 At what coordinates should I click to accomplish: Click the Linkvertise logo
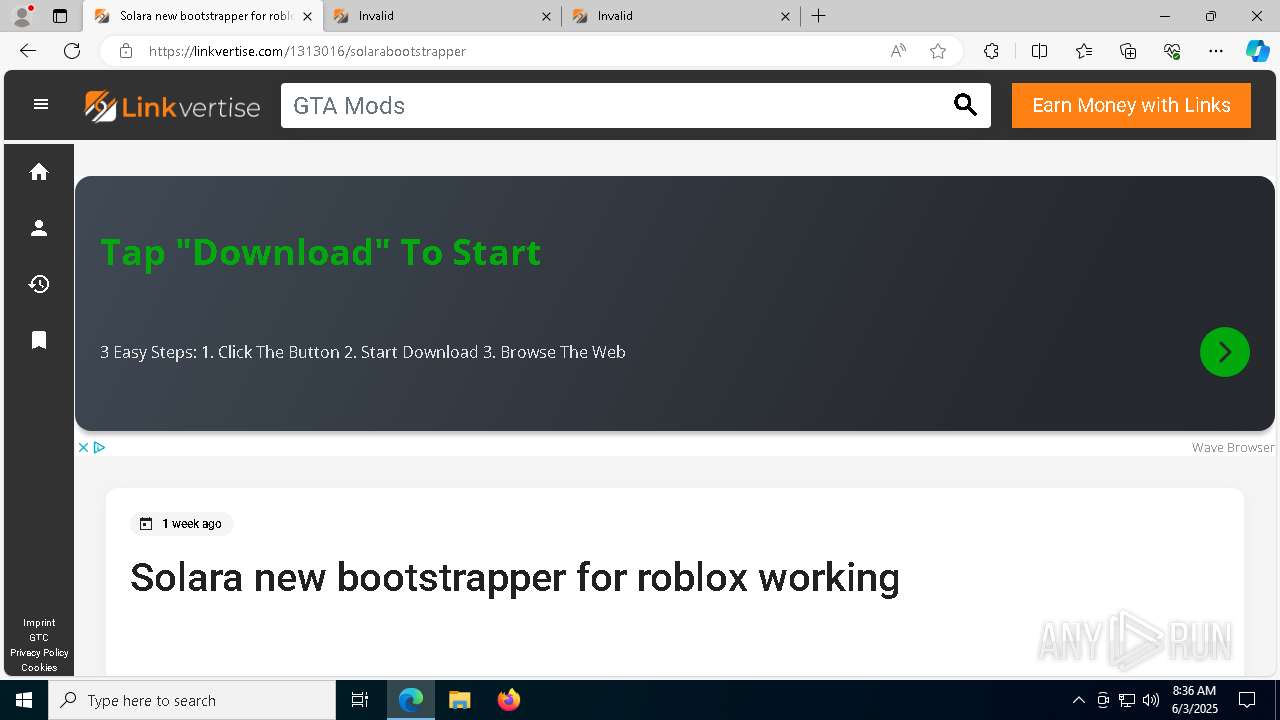click(172, 106)
